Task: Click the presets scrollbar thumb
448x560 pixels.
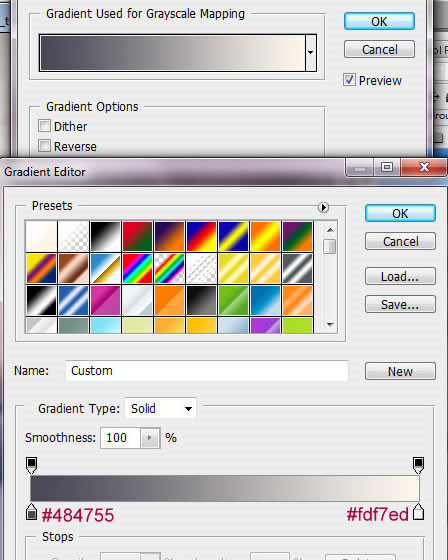Action: click(x=330, y=246)
